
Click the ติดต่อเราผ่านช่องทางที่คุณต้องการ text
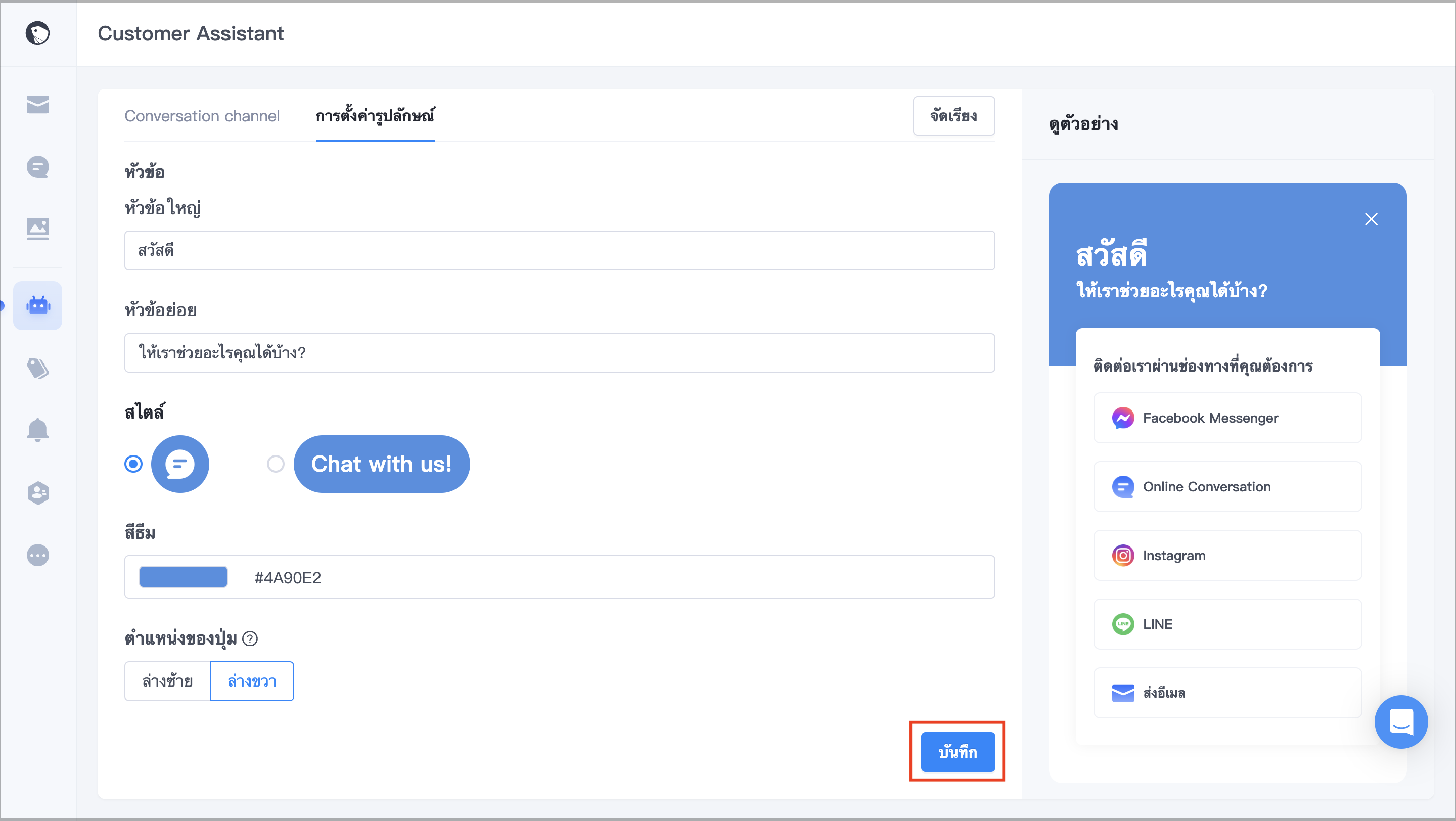[1202, 366]
